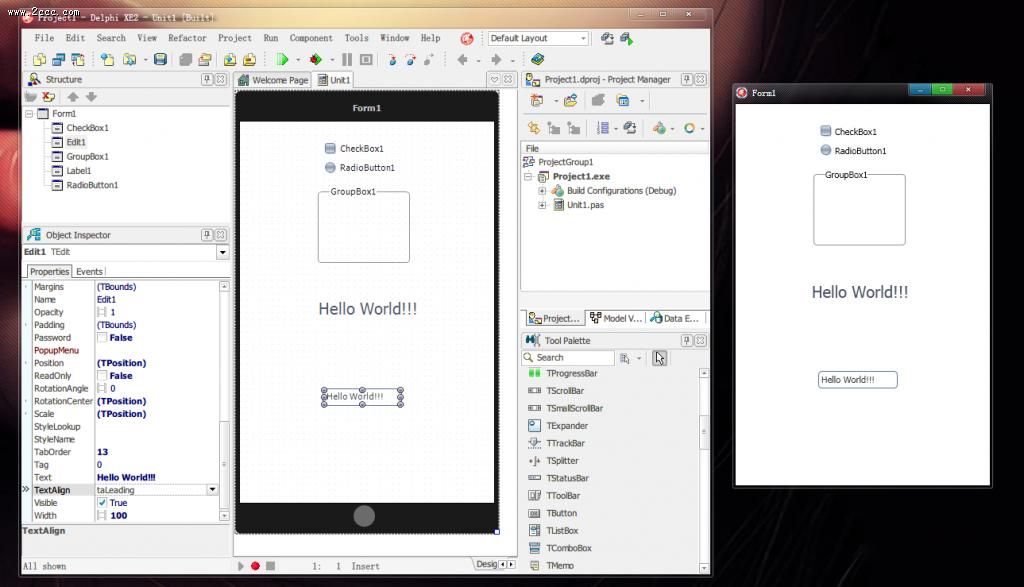
Task: Click the Run (green play) toolbar button
Action: point(282,59)
